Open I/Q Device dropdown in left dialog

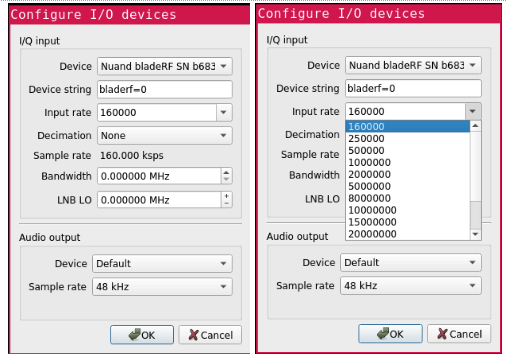tap(165, 66)
